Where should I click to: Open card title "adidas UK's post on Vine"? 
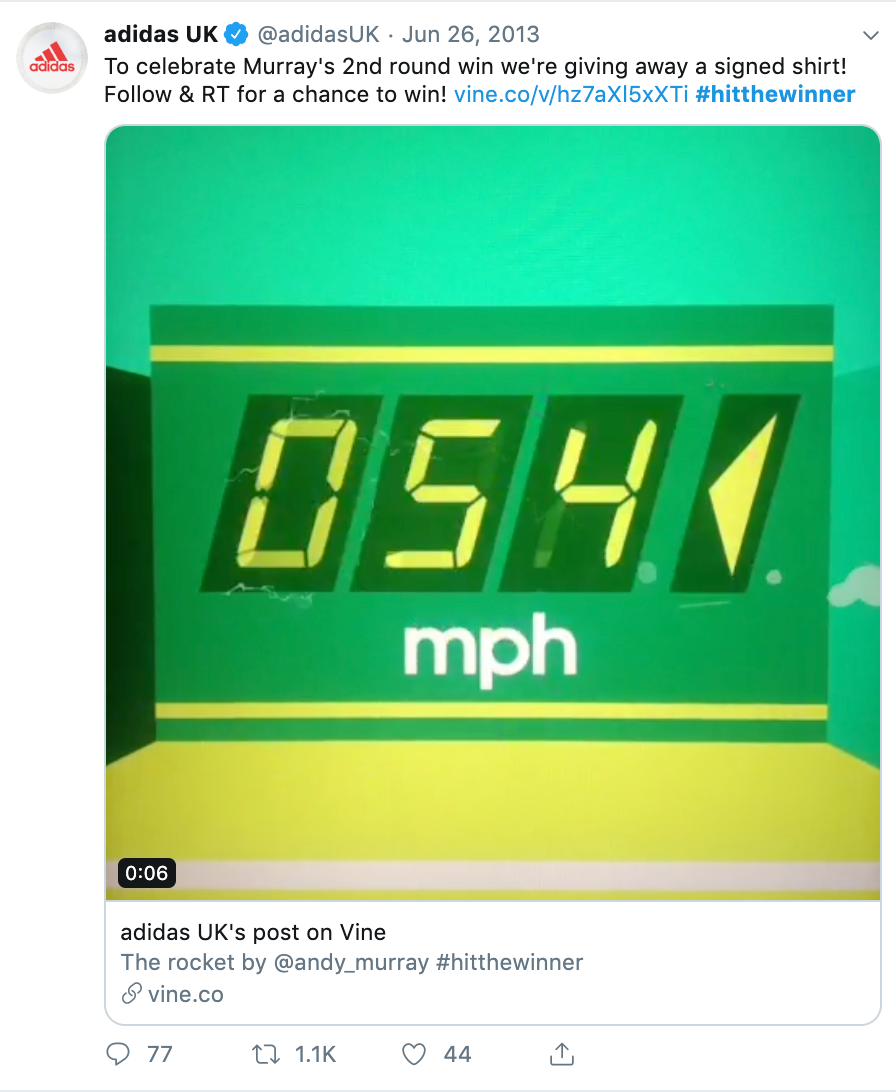(x=253, y=933)
